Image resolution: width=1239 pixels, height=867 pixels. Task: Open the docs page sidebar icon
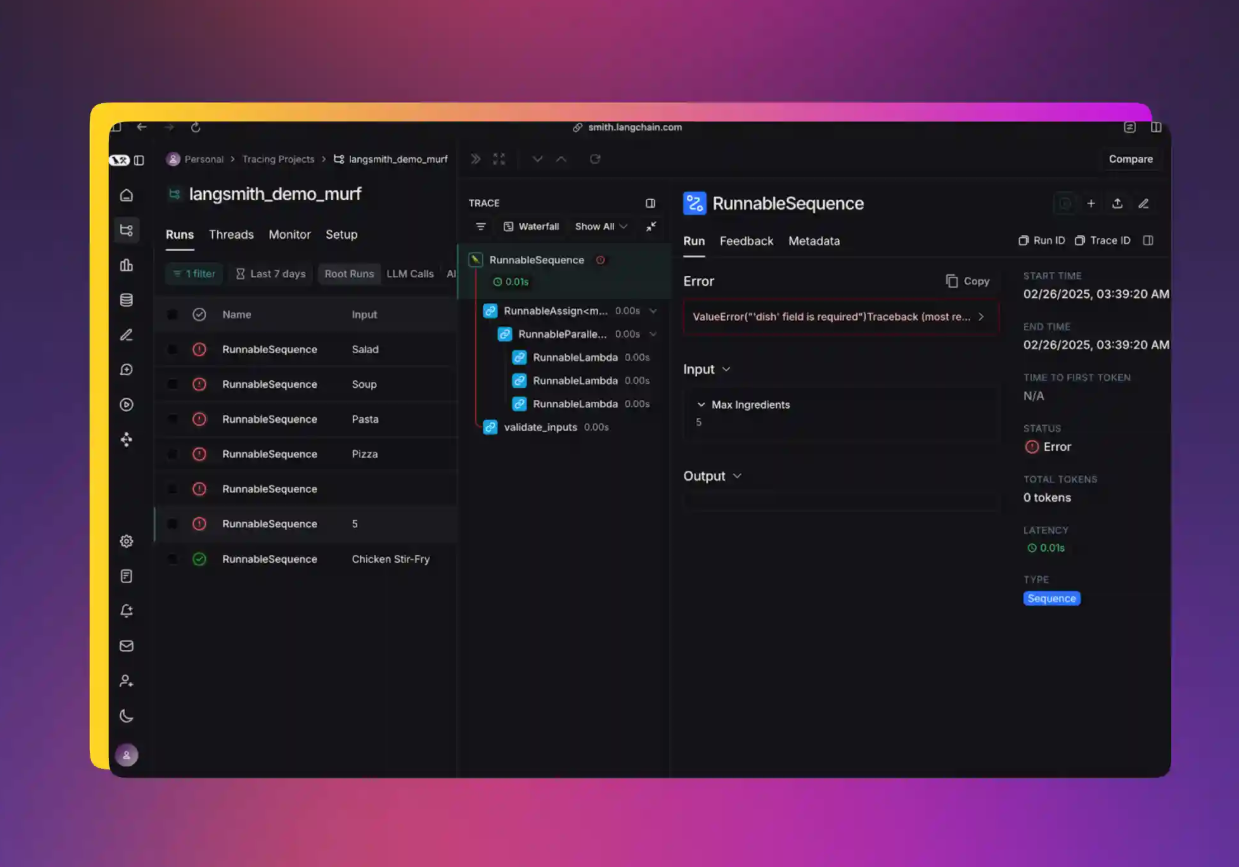(126, 576)
